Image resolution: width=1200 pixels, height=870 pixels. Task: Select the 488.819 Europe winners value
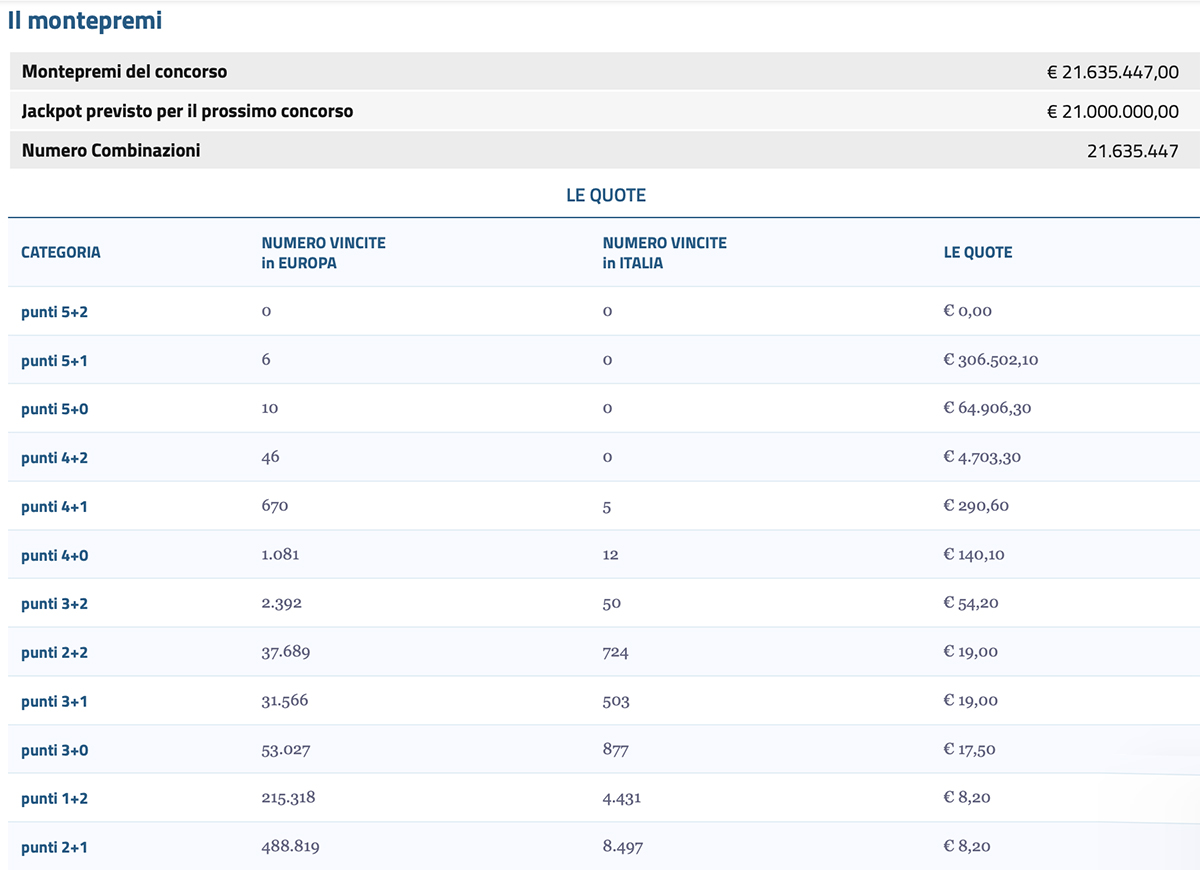[290, 847]
